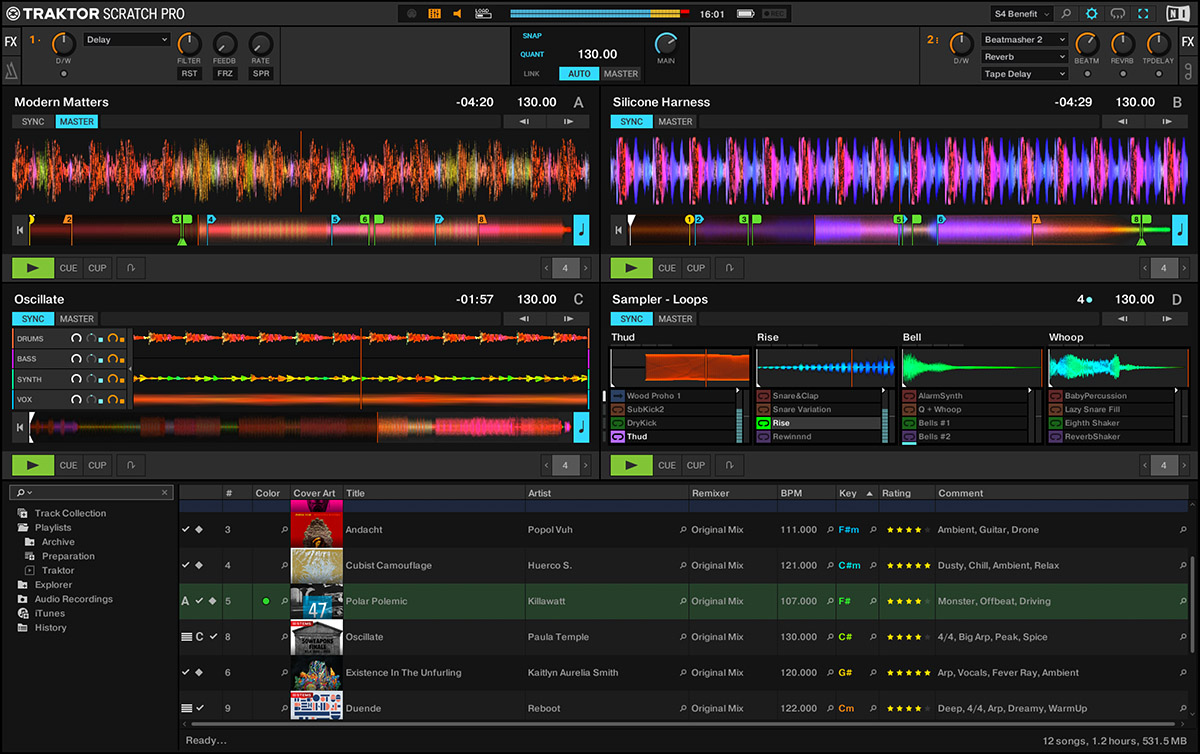Click the MASTER button on Deck C

click(76, 319)
